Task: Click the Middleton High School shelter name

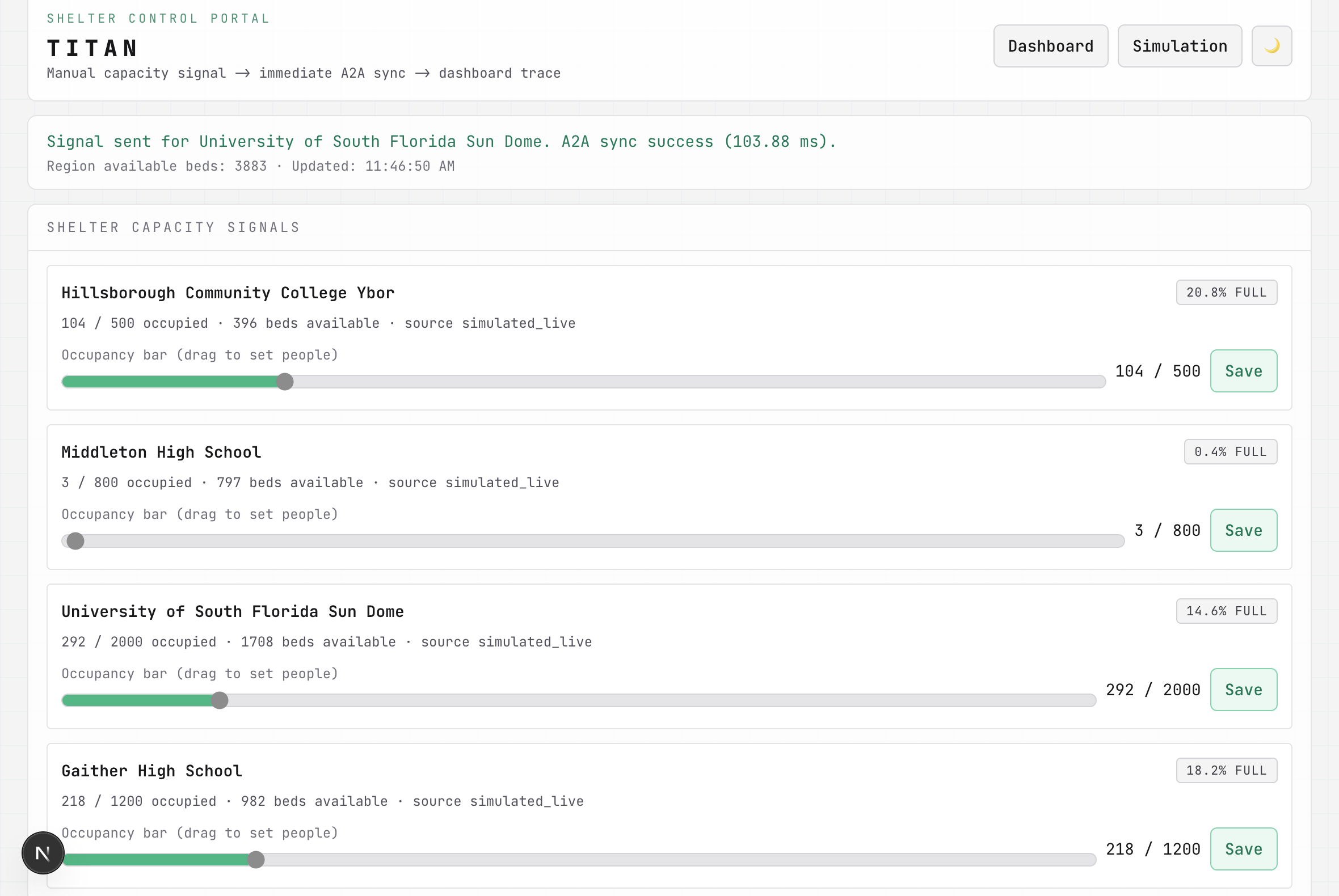Action: (161, 453)
